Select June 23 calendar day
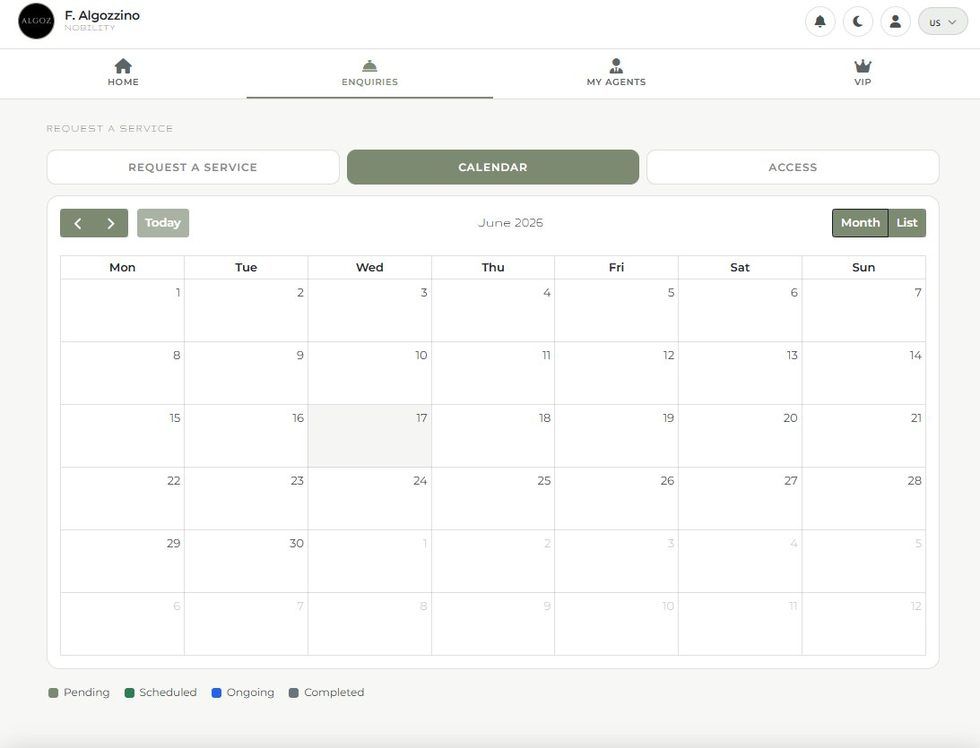This screenshot has width=980, height=748. point(246,499)
